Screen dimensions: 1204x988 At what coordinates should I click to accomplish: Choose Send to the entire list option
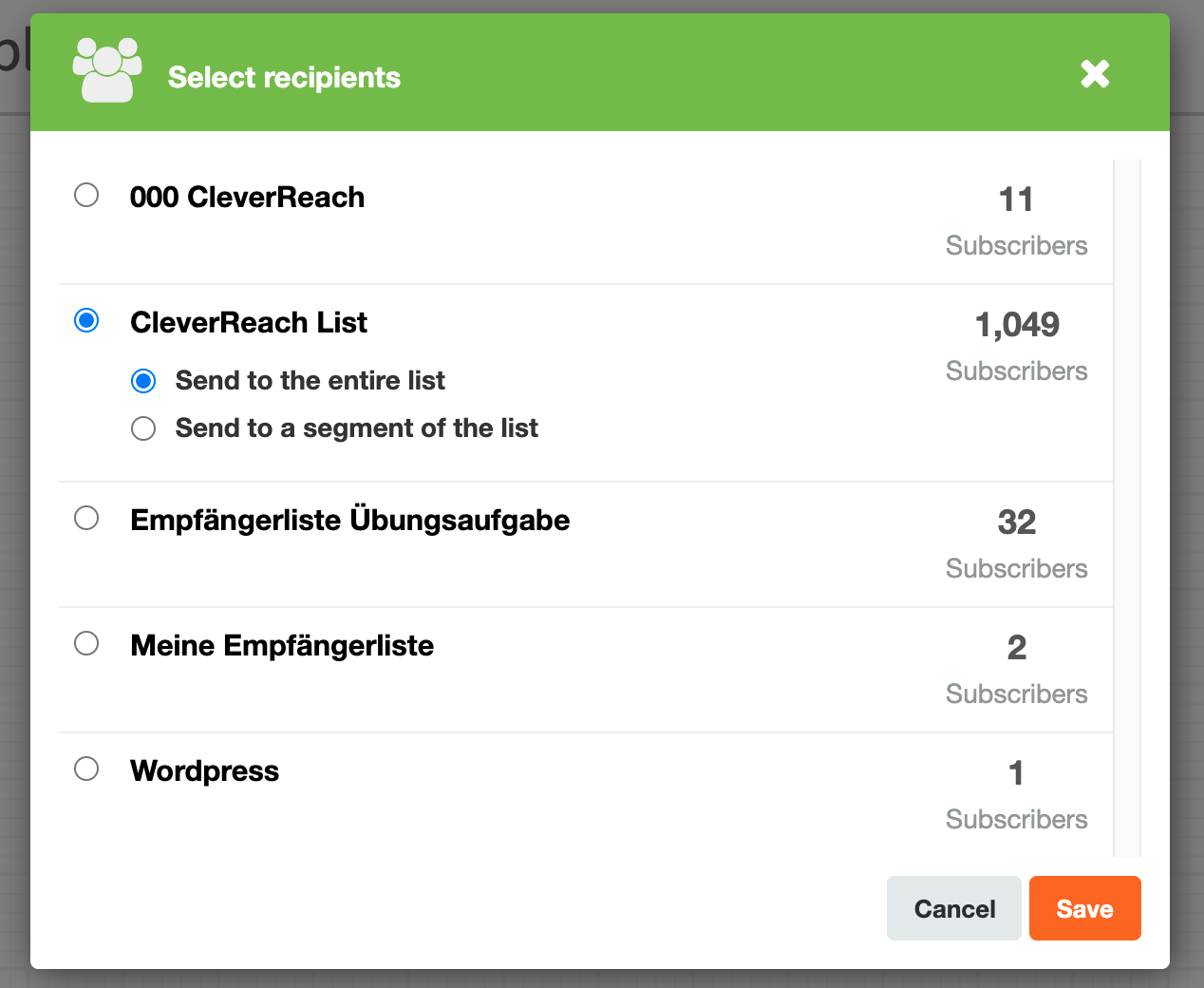143,381
